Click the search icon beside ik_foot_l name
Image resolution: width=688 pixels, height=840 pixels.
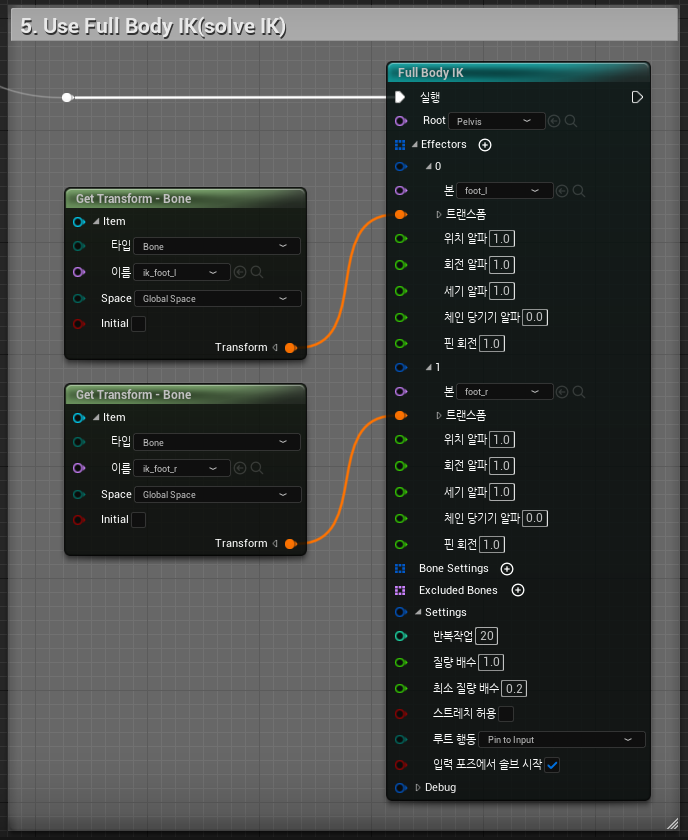[x=257, y=272]
